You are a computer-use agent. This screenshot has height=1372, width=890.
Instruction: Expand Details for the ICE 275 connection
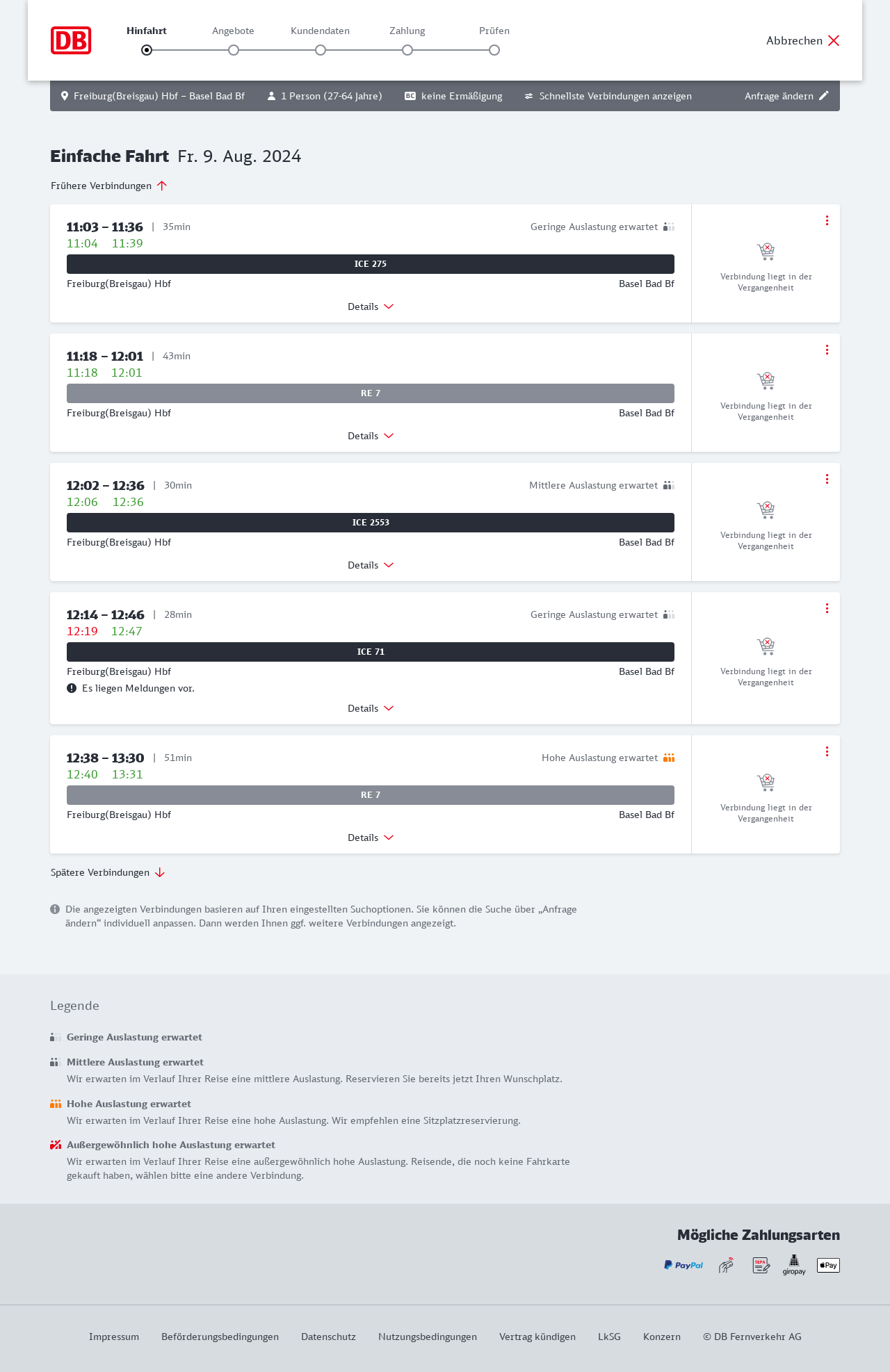[371, 307]
